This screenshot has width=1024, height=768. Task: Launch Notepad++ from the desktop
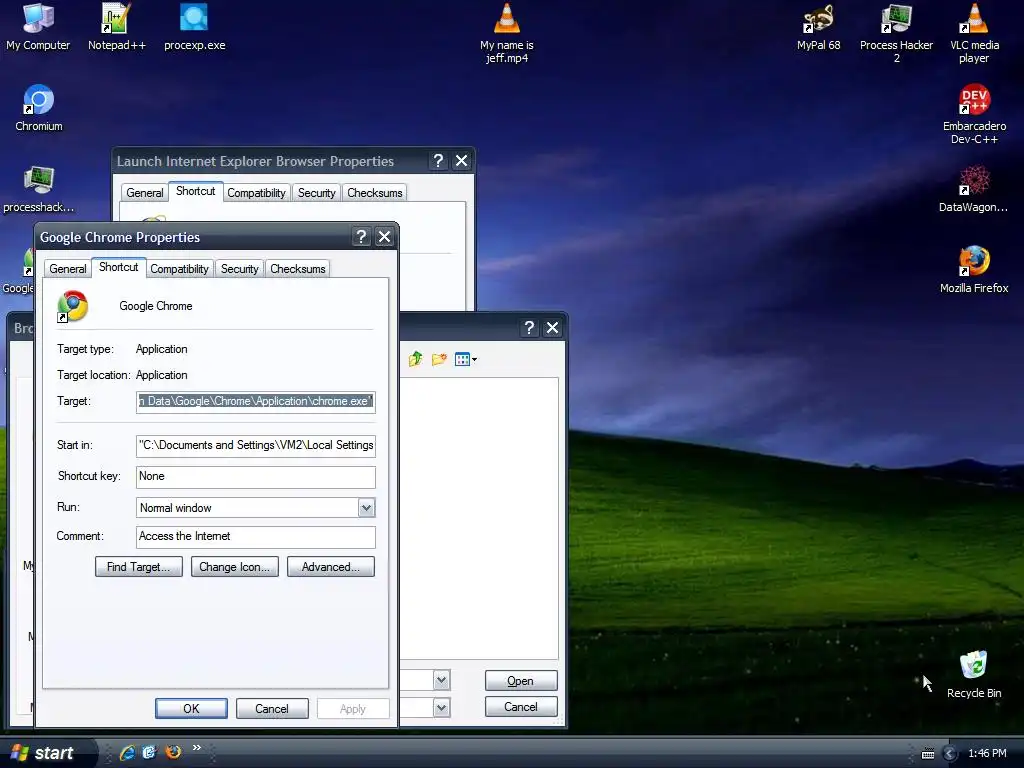116,27
